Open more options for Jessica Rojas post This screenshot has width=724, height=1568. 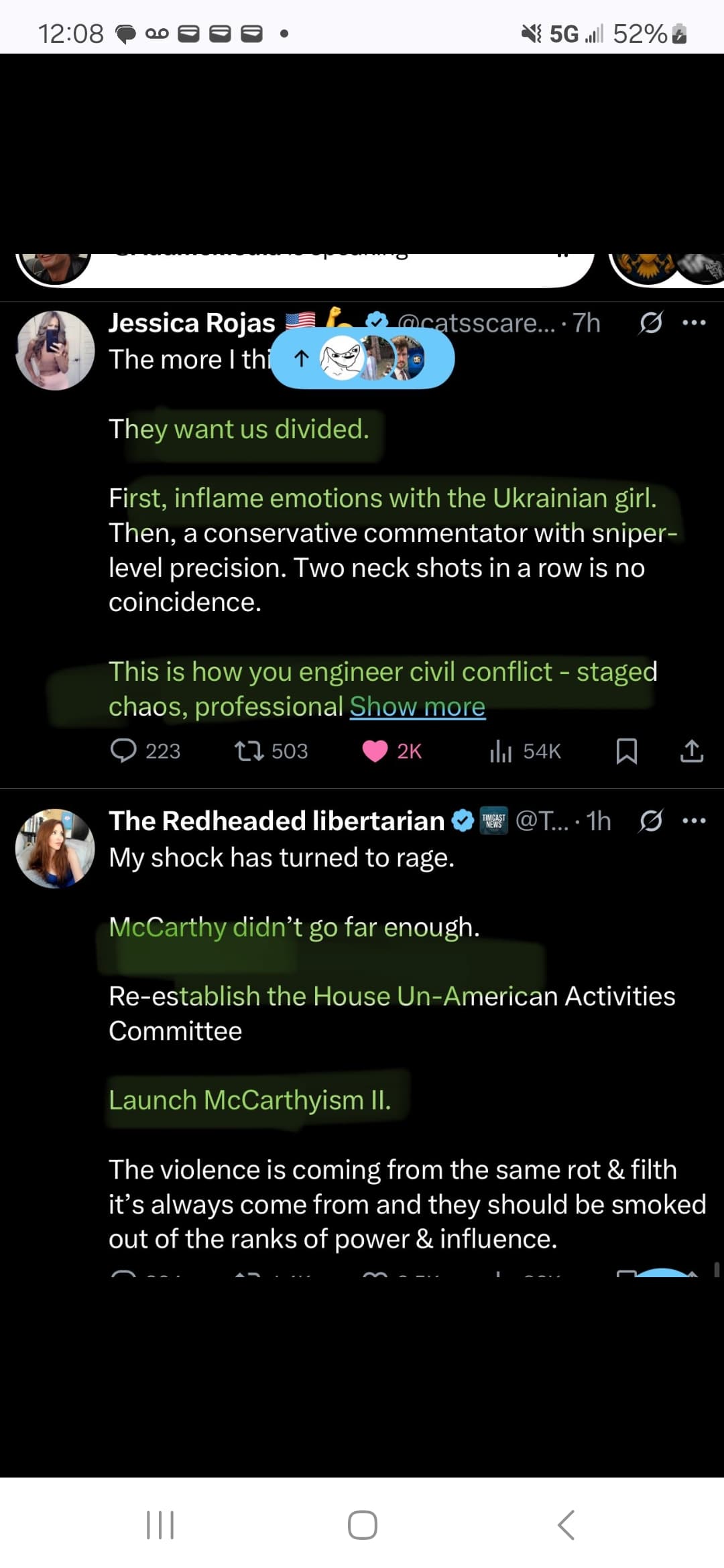pos(694,323)
